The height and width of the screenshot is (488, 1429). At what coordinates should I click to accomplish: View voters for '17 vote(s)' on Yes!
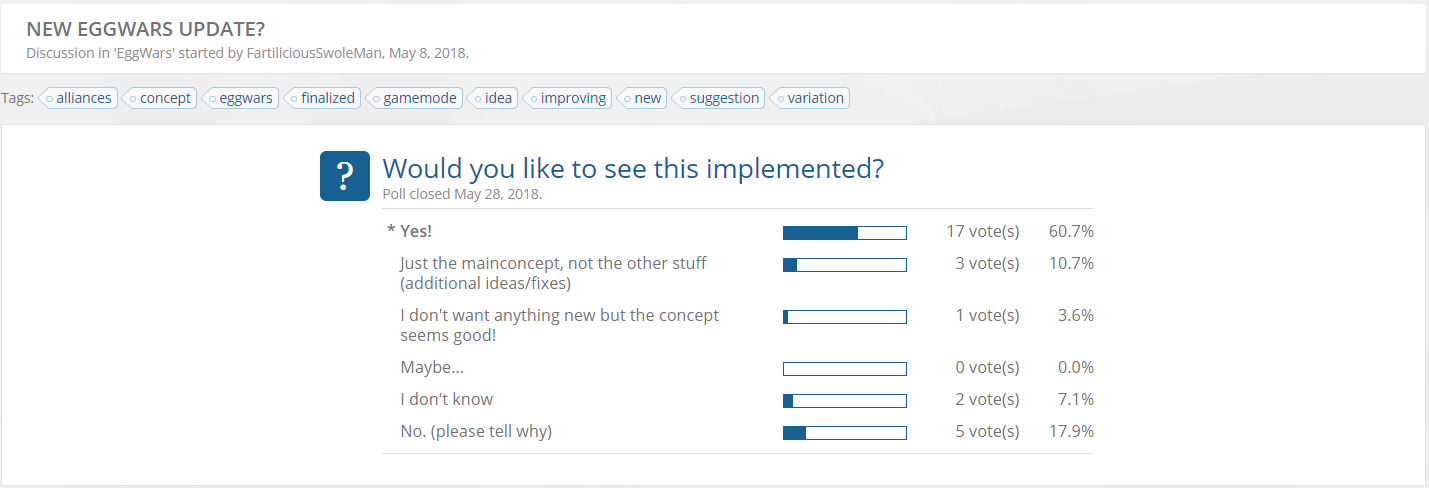983,232
